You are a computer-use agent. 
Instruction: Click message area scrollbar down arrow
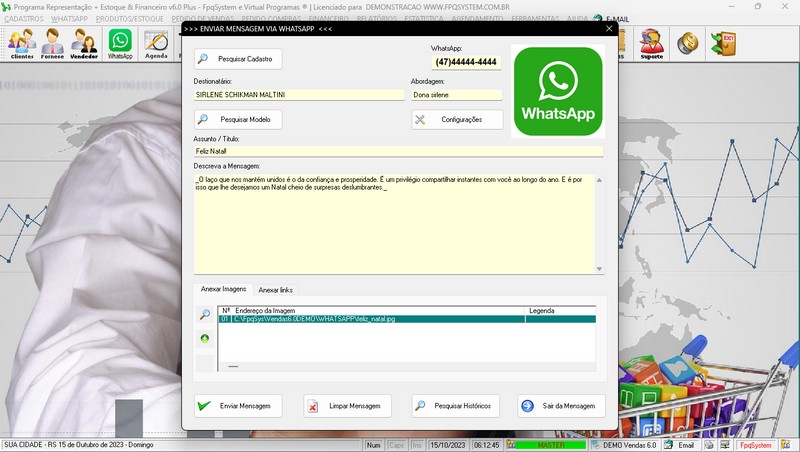coord(599,269)
